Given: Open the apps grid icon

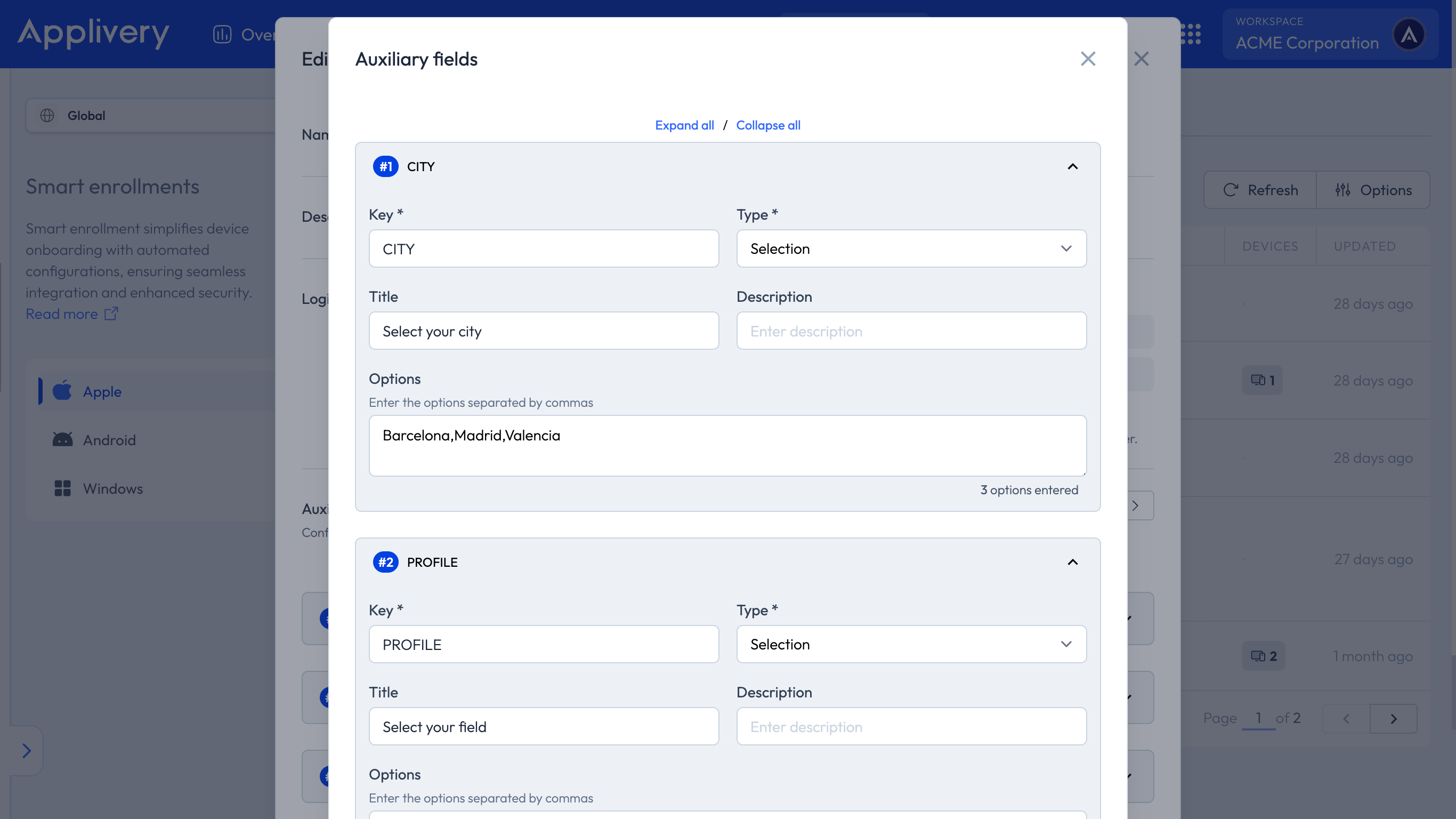Looking at the screenshot, I should [x=1191, y=34].
